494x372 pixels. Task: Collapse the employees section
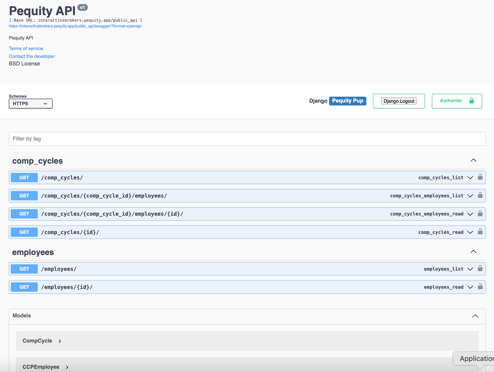pyautogui.click(x=473, y=252)
